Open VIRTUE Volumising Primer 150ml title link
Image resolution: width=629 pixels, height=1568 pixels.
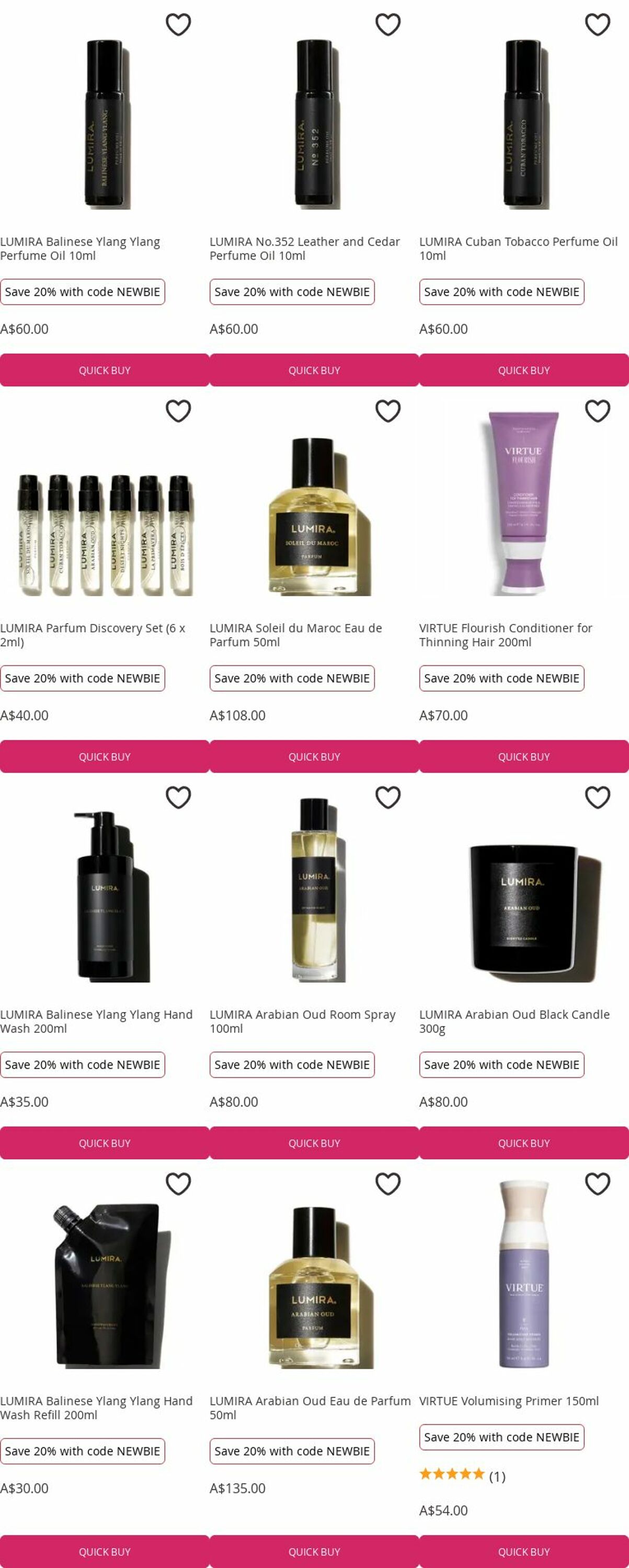pos(509,1401)
